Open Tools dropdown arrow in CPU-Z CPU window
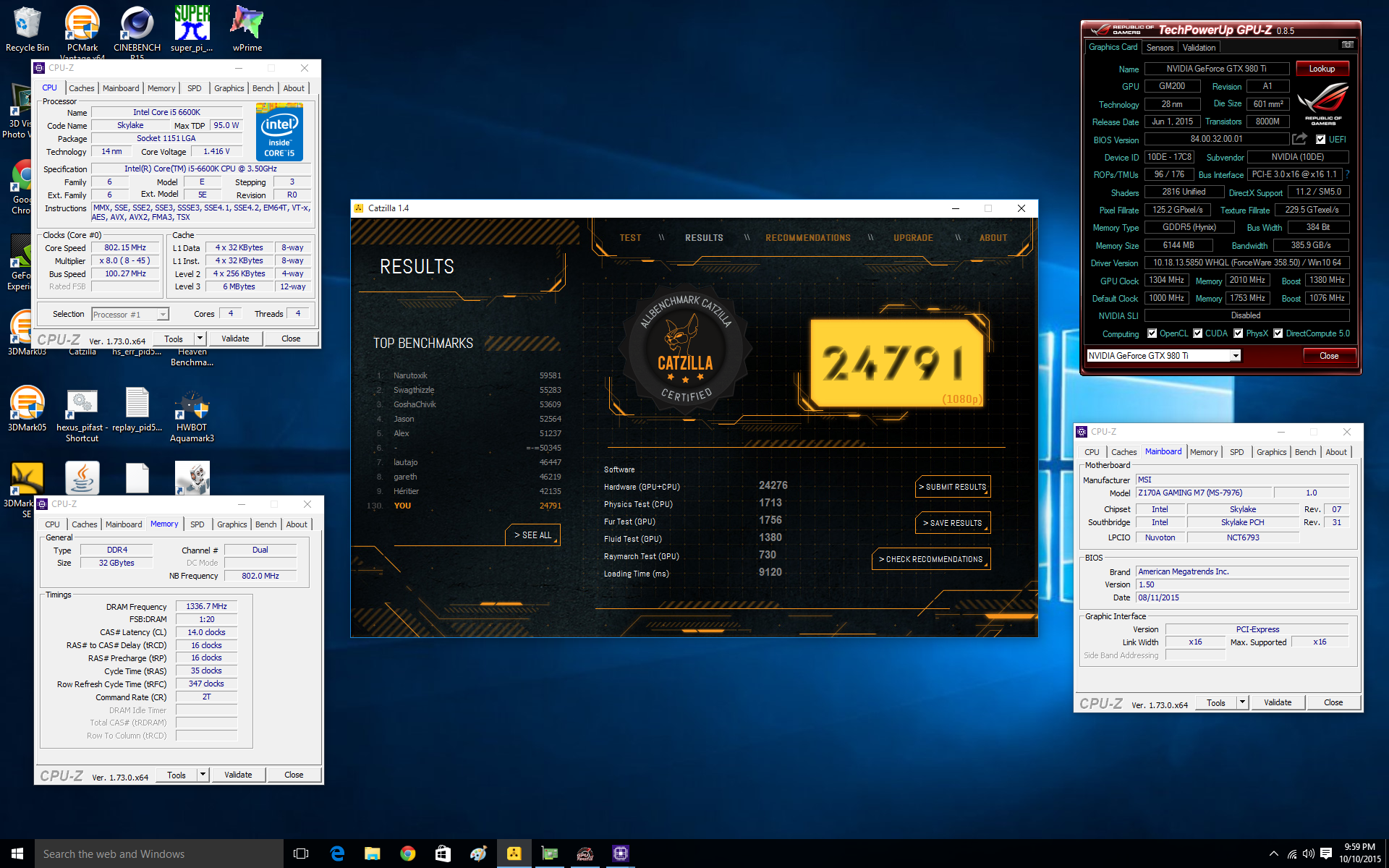Image resolution: width=1389 pixels, height=868 pixels. coord(200,338)
